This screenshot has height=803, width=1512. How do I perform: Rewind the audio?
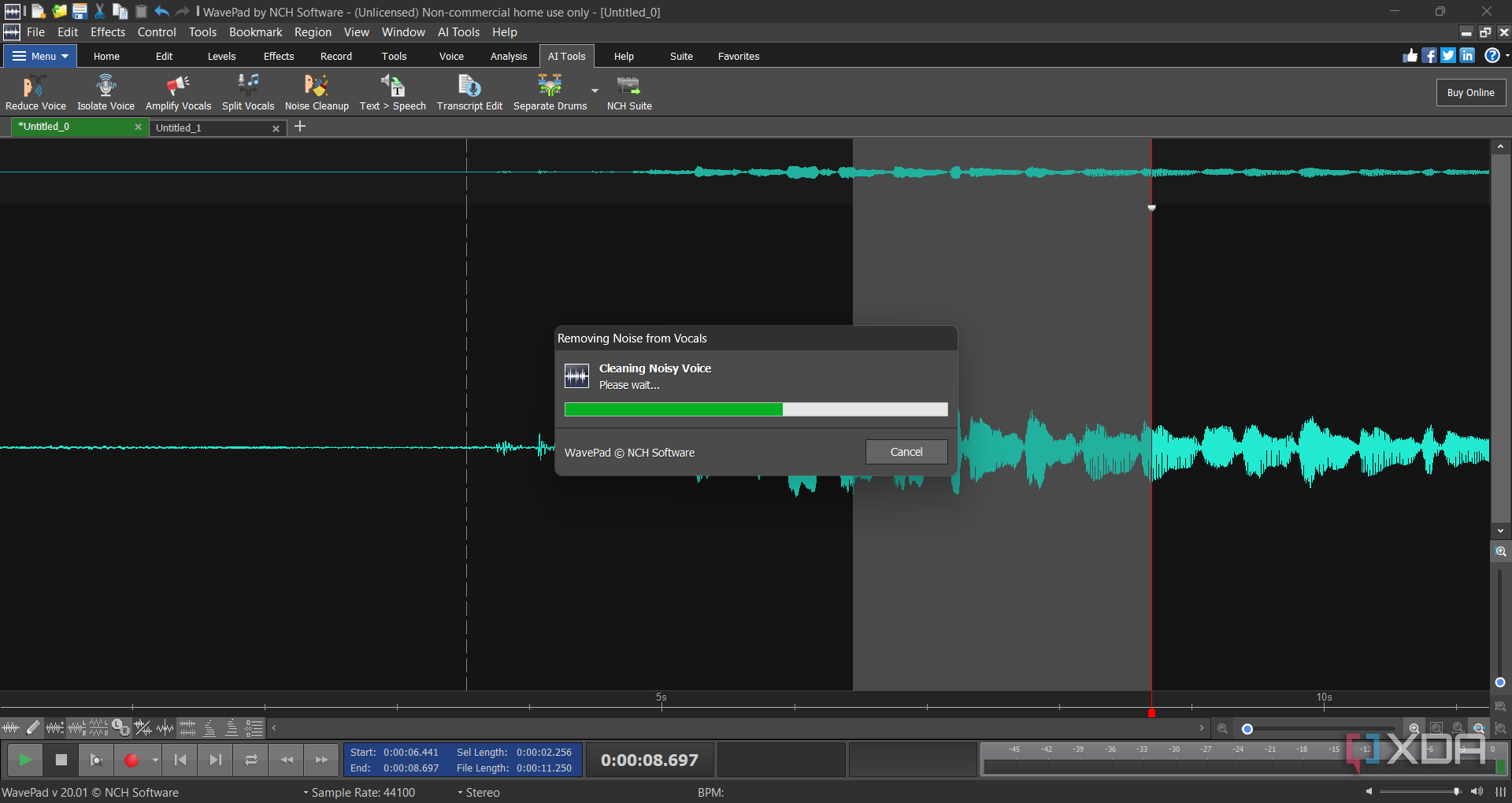[x=287, y=760]
